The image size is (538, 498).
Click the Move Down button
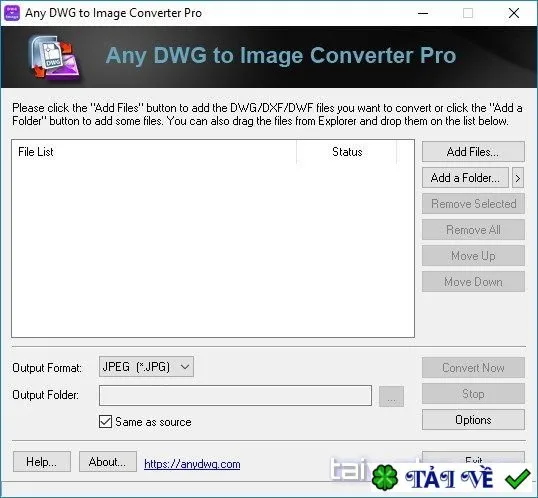pos(473,282)
